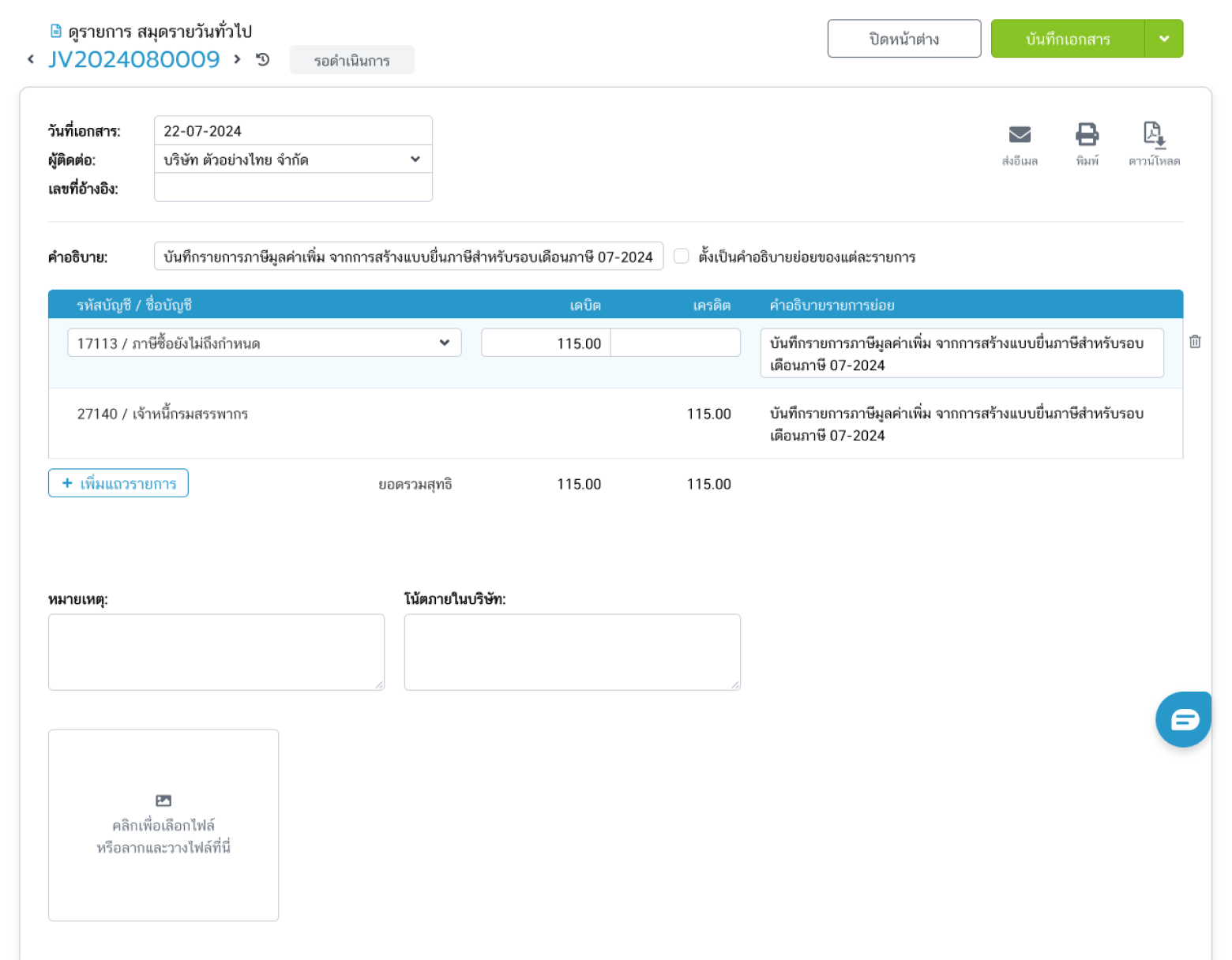
Task: Go to previous document arrow
Action: pos(31,59)
